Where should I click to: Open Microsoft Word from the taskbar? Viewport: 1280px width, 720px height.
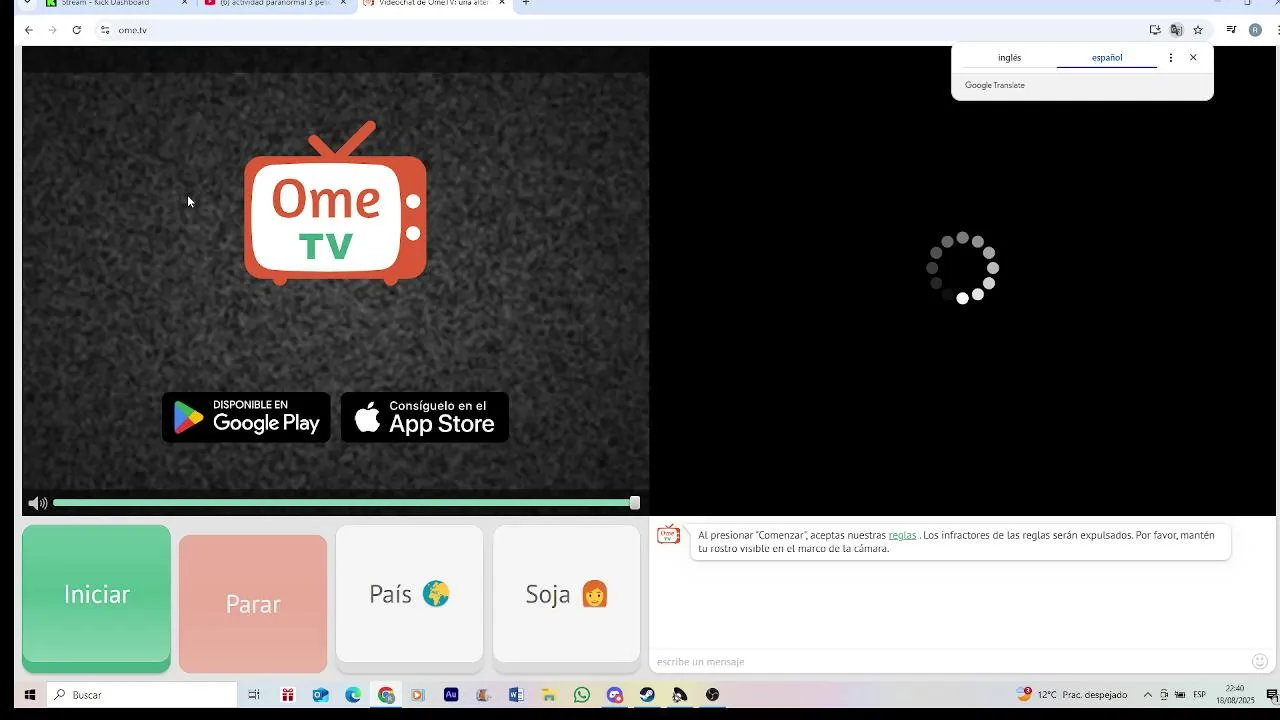click(x=516, y=695)
